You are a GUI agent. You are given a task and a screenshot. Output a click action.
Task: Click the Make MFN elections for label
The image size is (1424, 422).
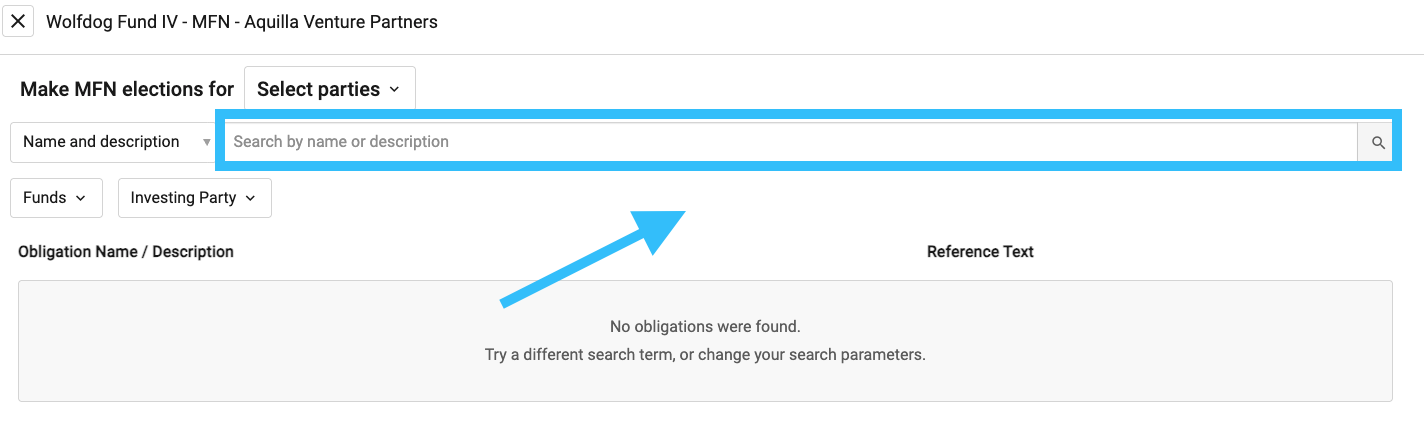127,89
